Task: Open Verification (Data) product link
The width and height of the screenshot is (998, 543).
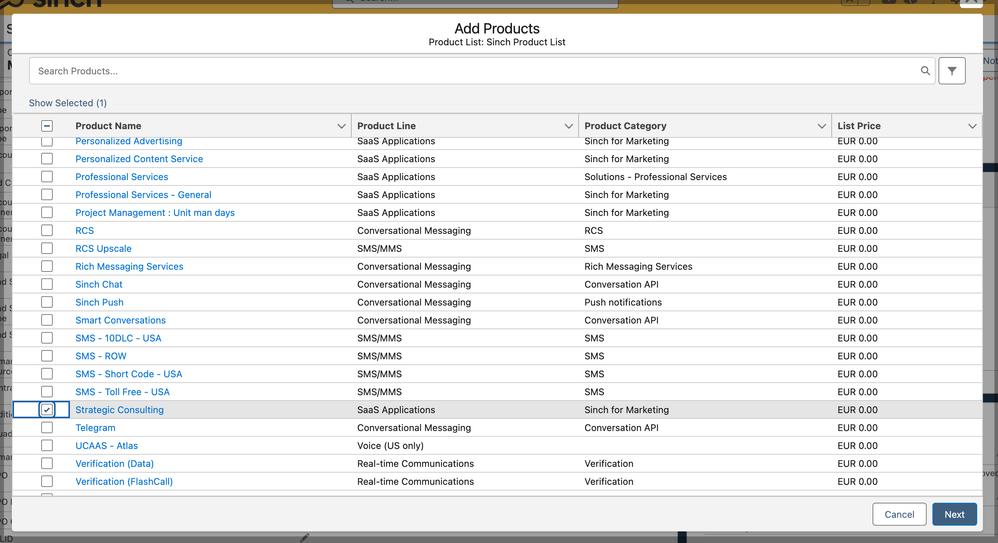Action: (115, 463)
